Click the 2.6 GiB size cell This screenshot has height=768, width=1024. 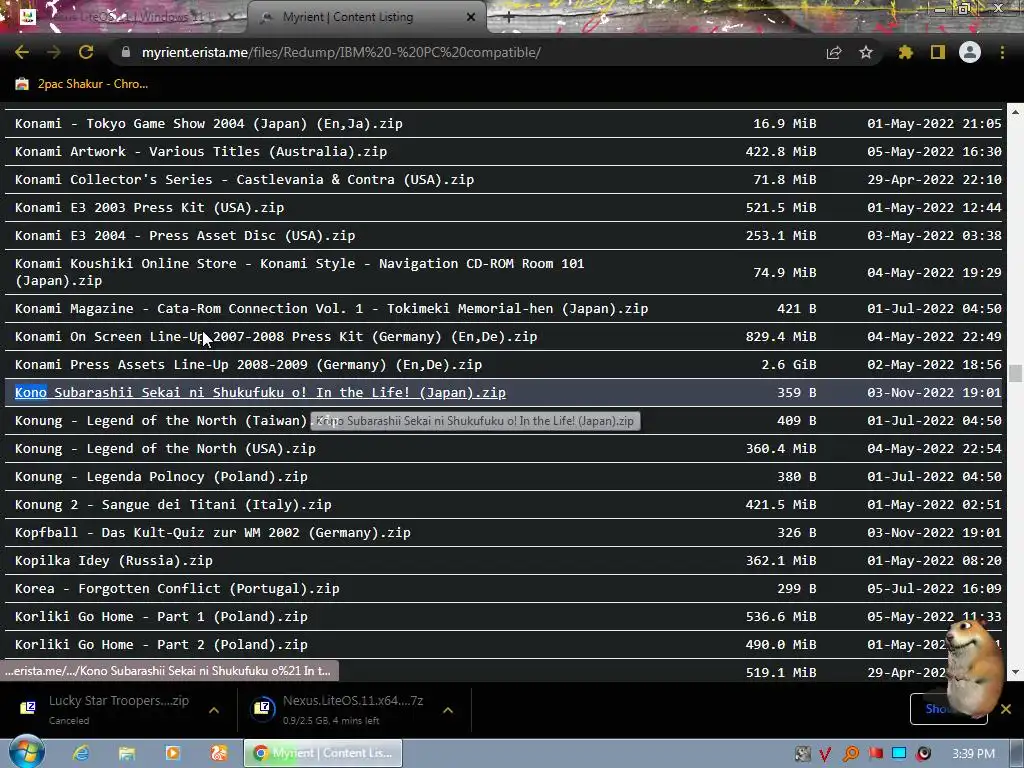click(x=788, y=365)
